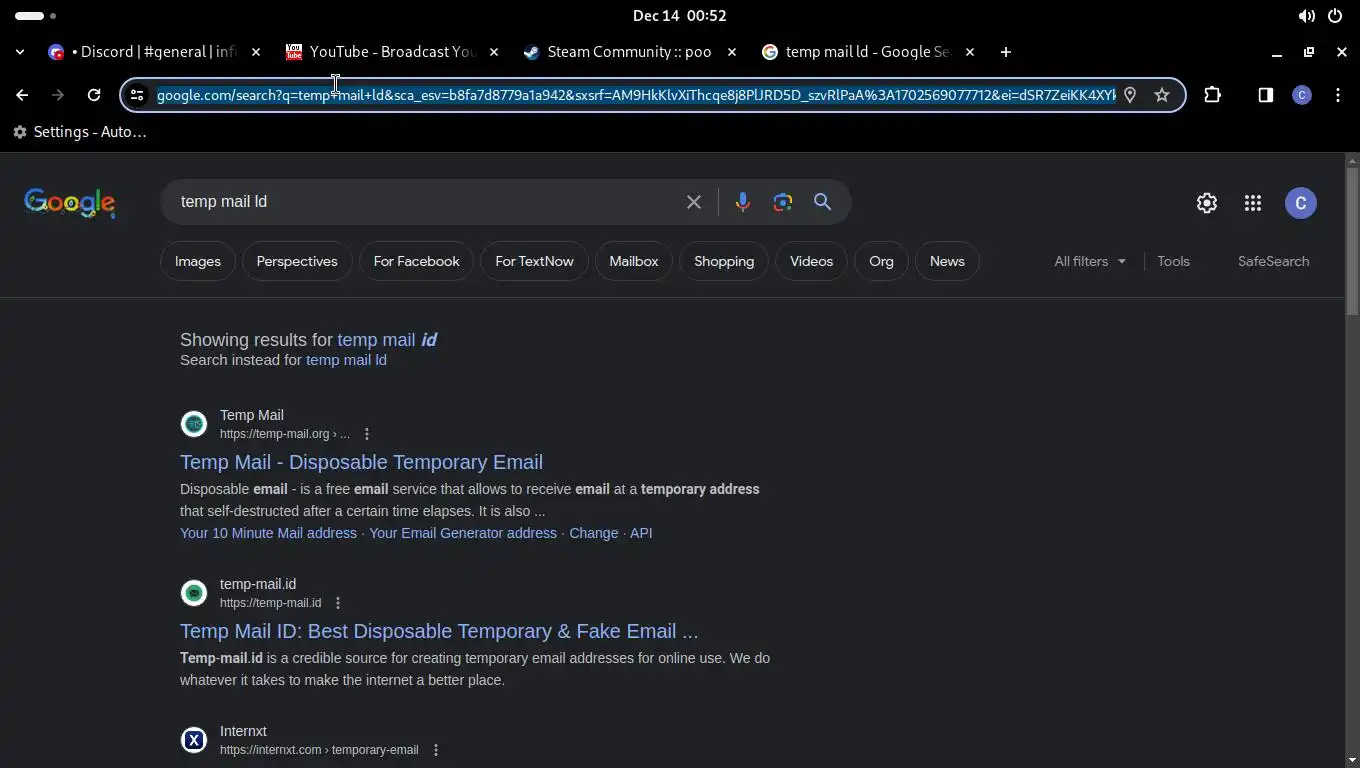Click the location pin icon in address bar
1360x768 pixels.
tap(1130, 95)
